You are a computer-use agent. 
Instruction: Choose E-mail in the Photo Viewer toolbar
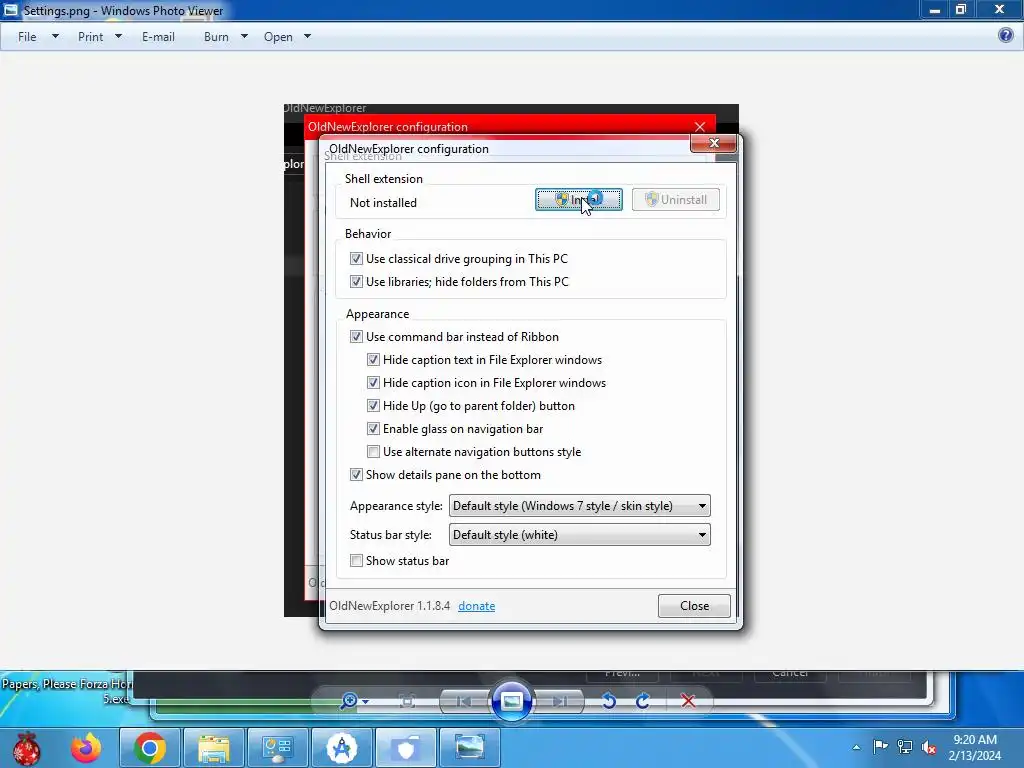pos(158,37)
